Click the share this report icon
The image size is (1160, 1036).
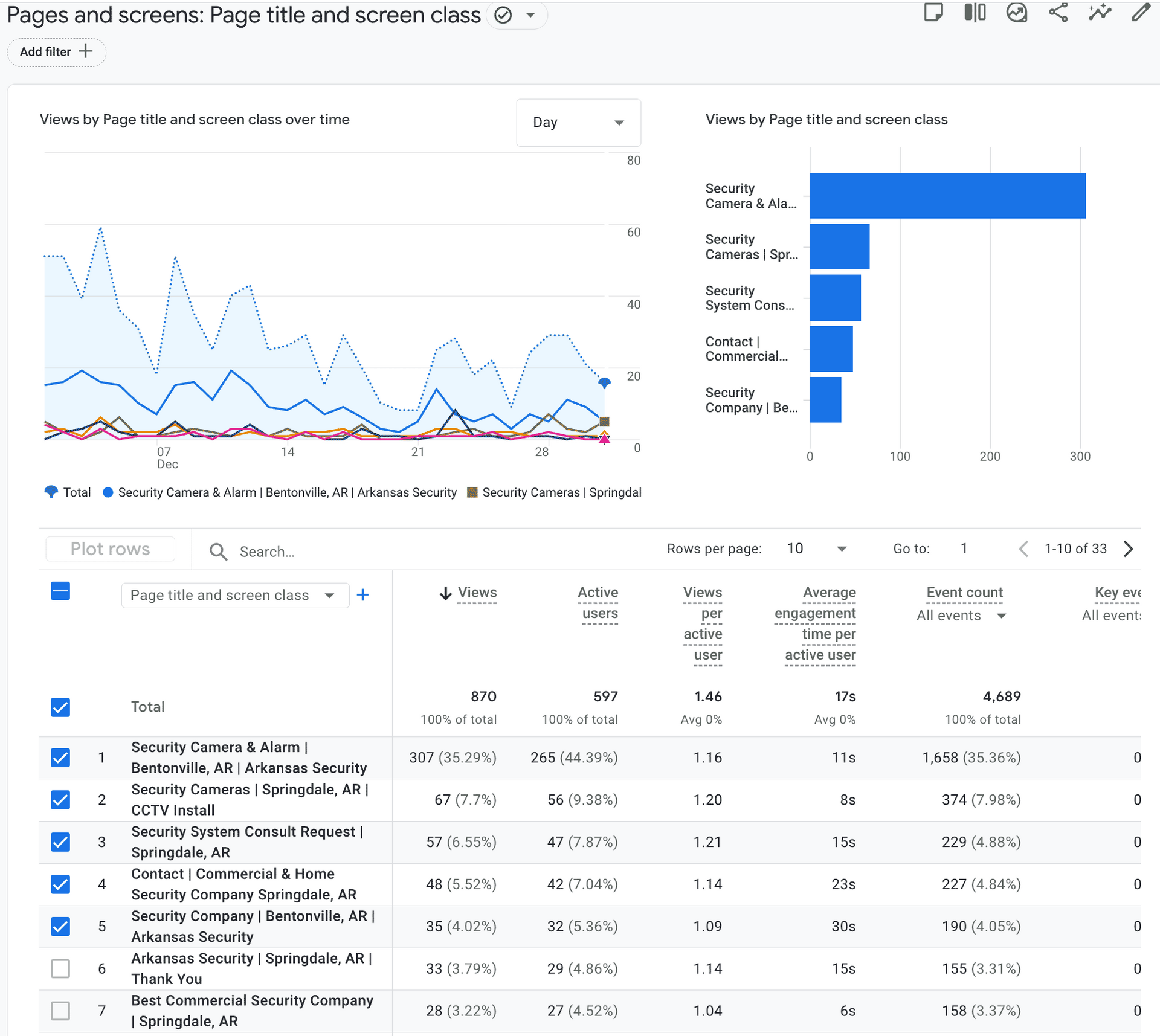tap(1058, 12)
